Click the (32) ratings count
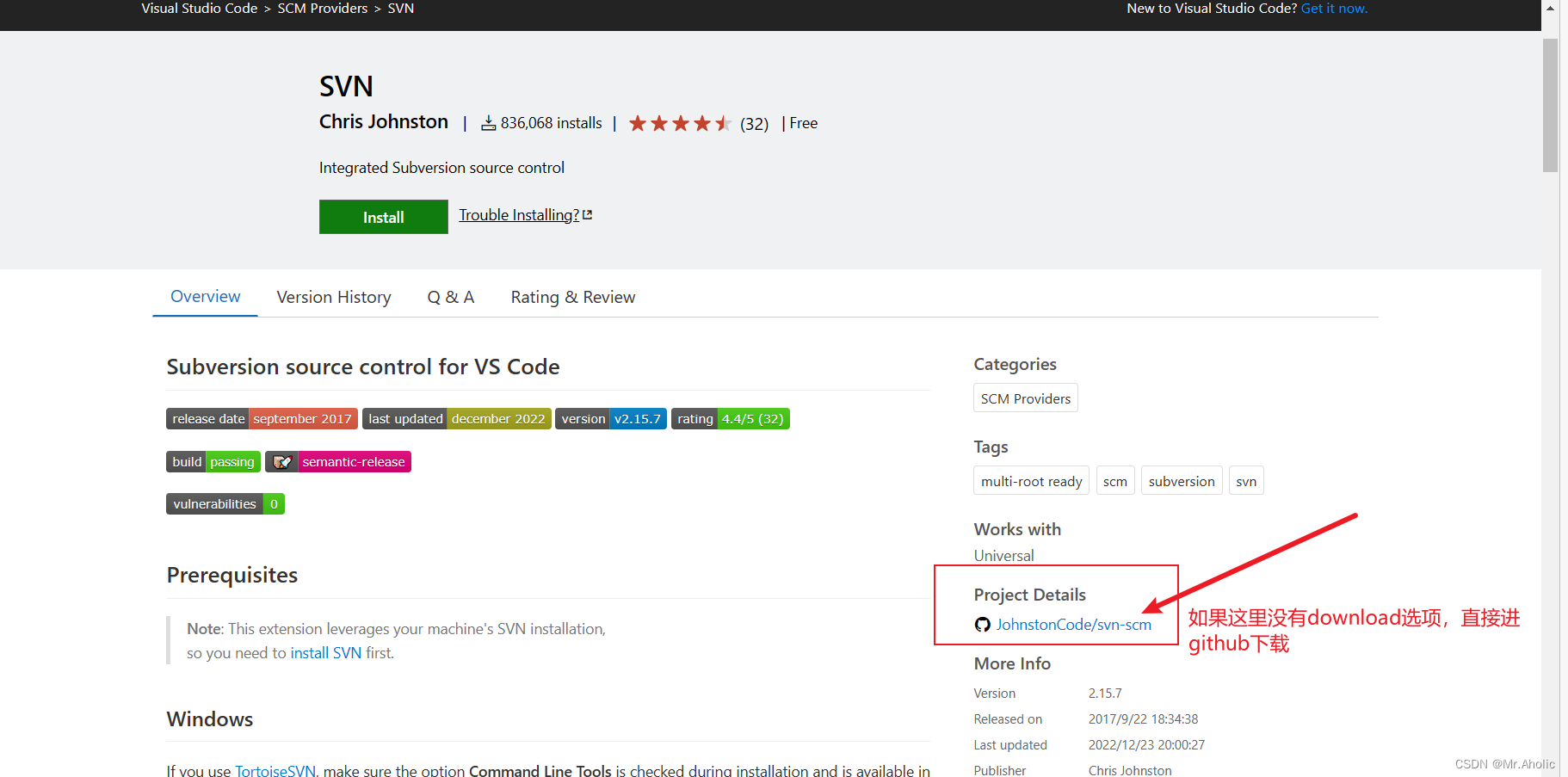The width and height of the screenshot is (1568, 777). [755, 124]
